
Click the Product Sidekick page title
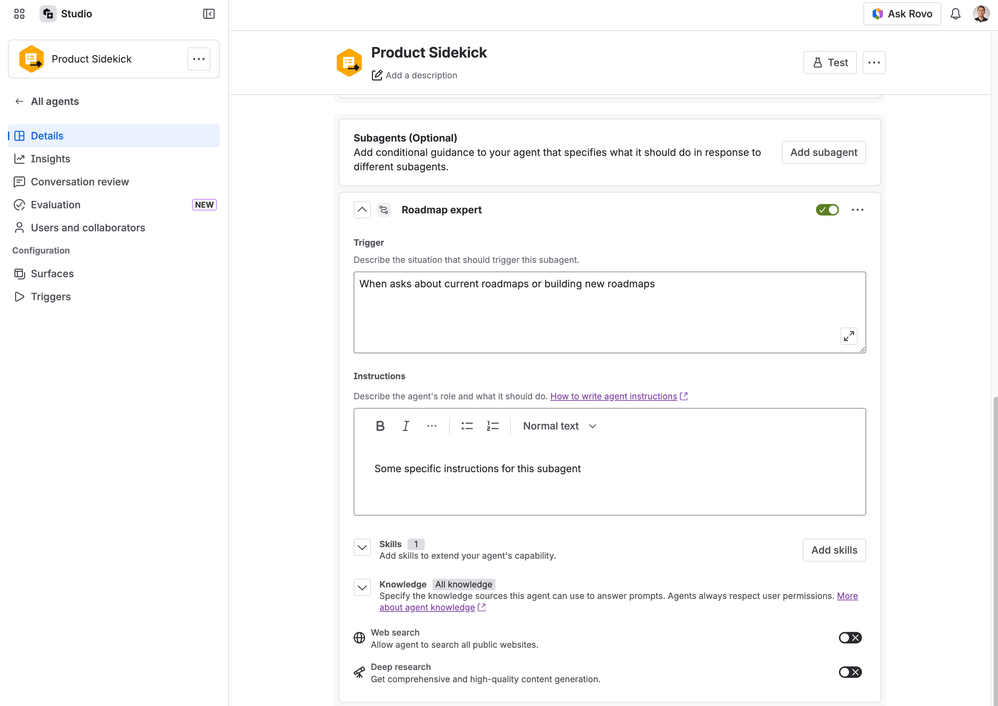coord(429,52)
